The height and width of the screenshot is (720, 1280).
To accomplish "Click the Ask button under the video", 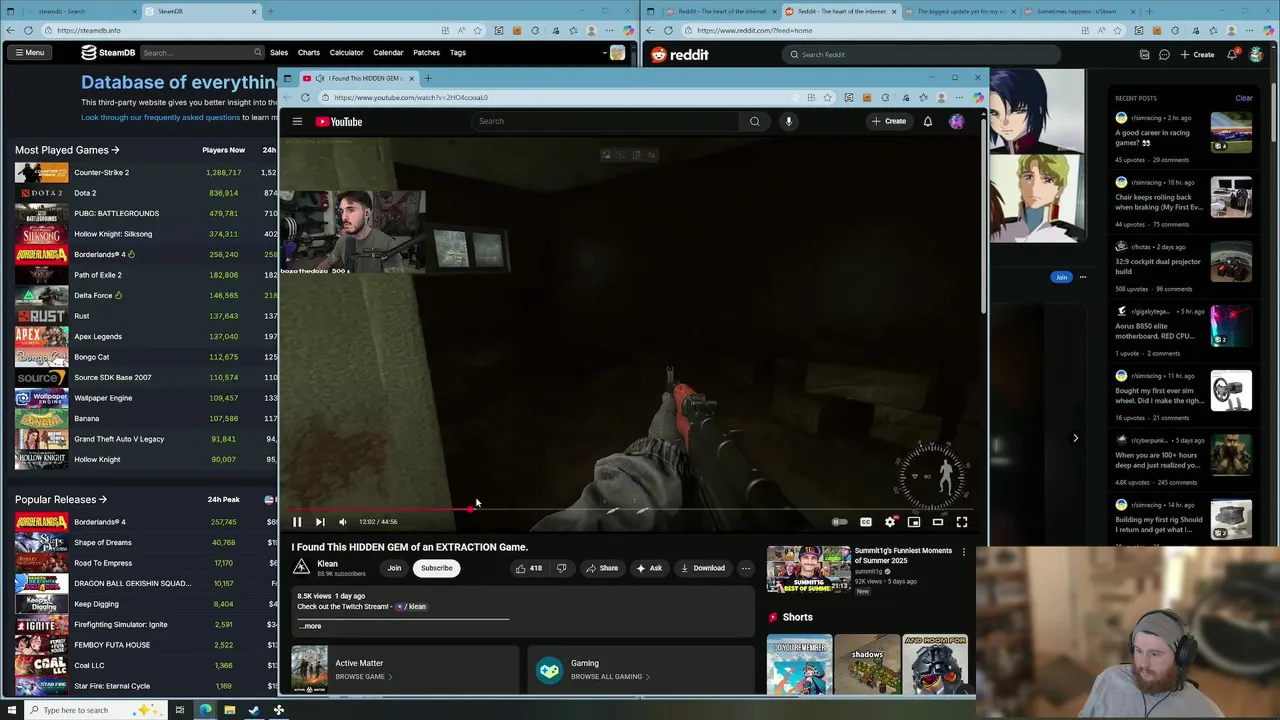I will click(x=649, y=568).
